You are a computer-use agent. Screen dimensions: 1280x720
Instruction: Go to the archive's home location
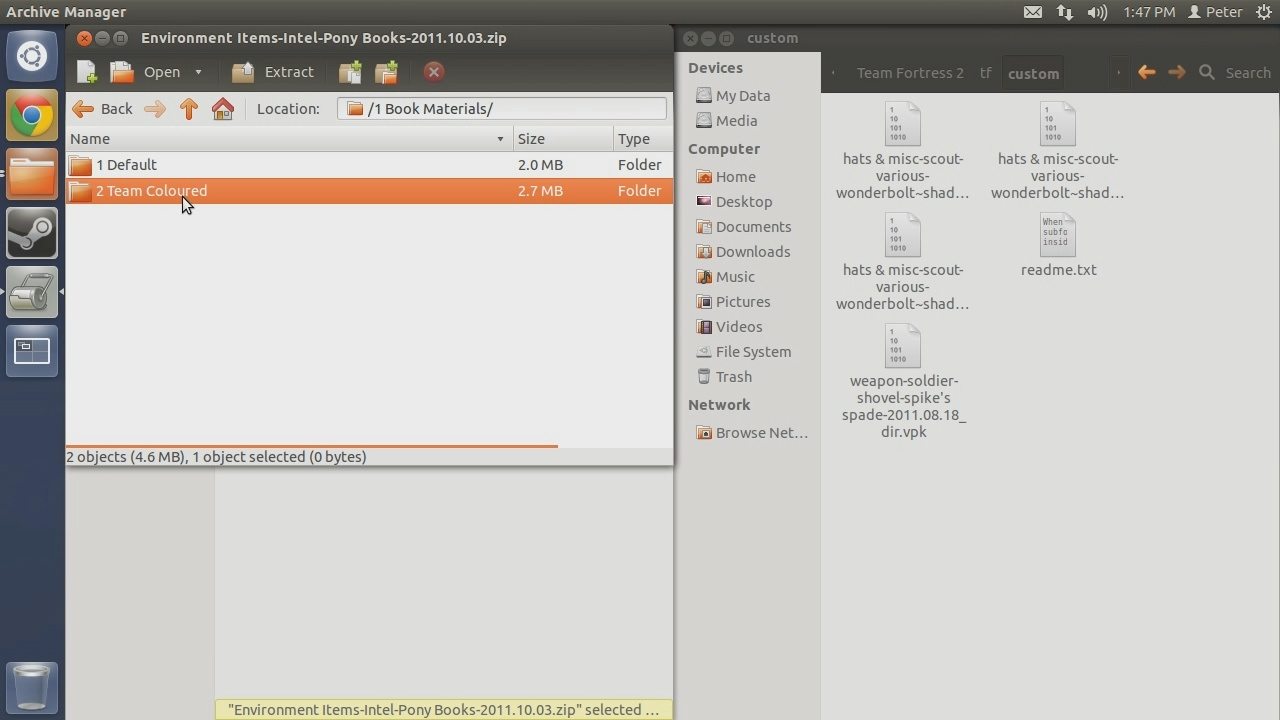[223, 109]
